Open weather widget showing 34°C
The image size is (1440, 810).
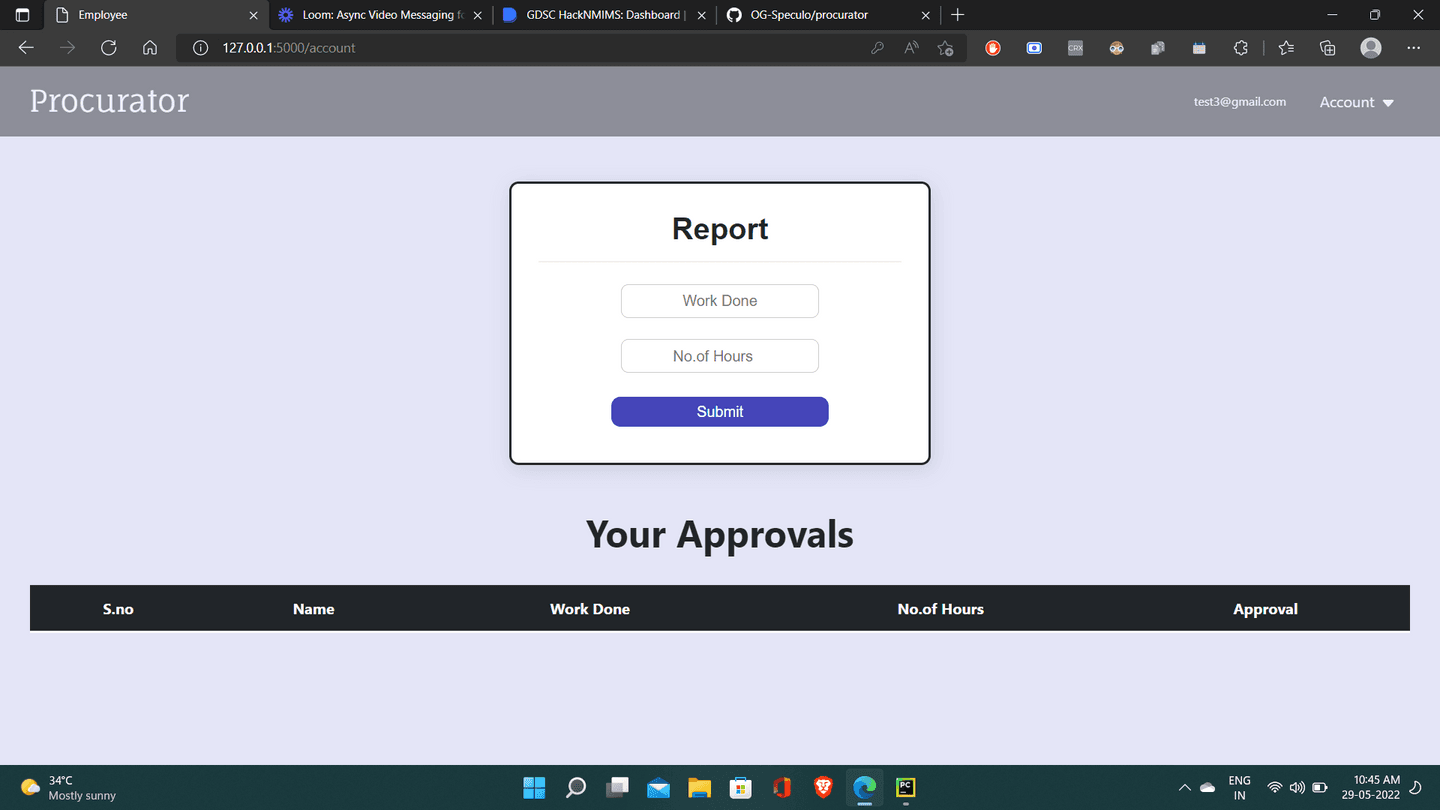(68, 788)
